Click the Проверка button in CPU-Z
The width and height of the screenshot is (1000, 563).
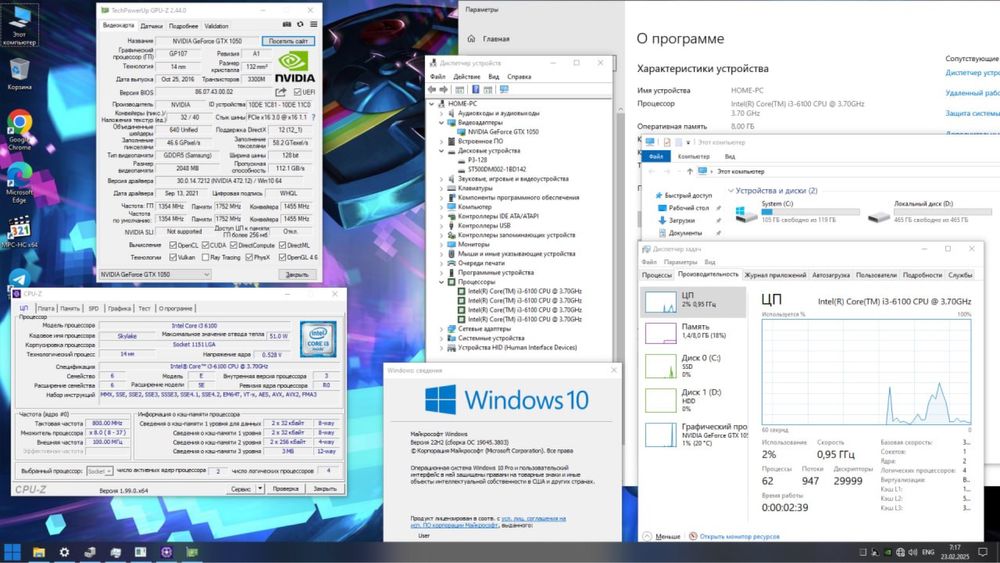[285, 488]
